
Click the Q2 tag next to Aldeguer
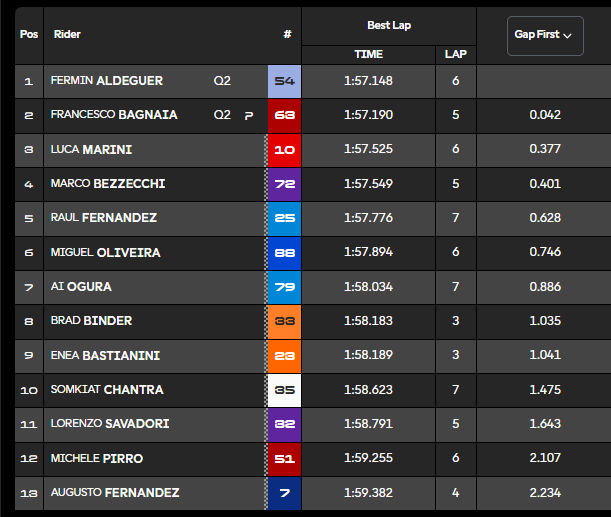click(222, 81)
